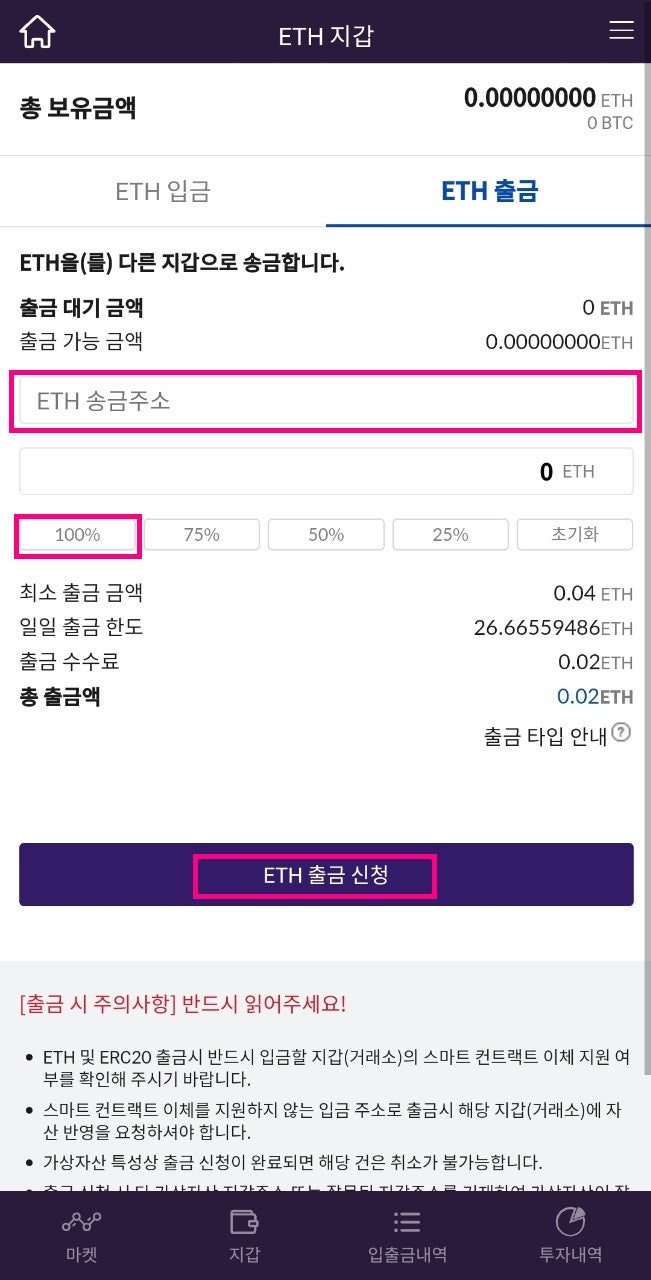651x1280 pixels.
Task: Open the hamburger menu
Action: click(621, 30)
